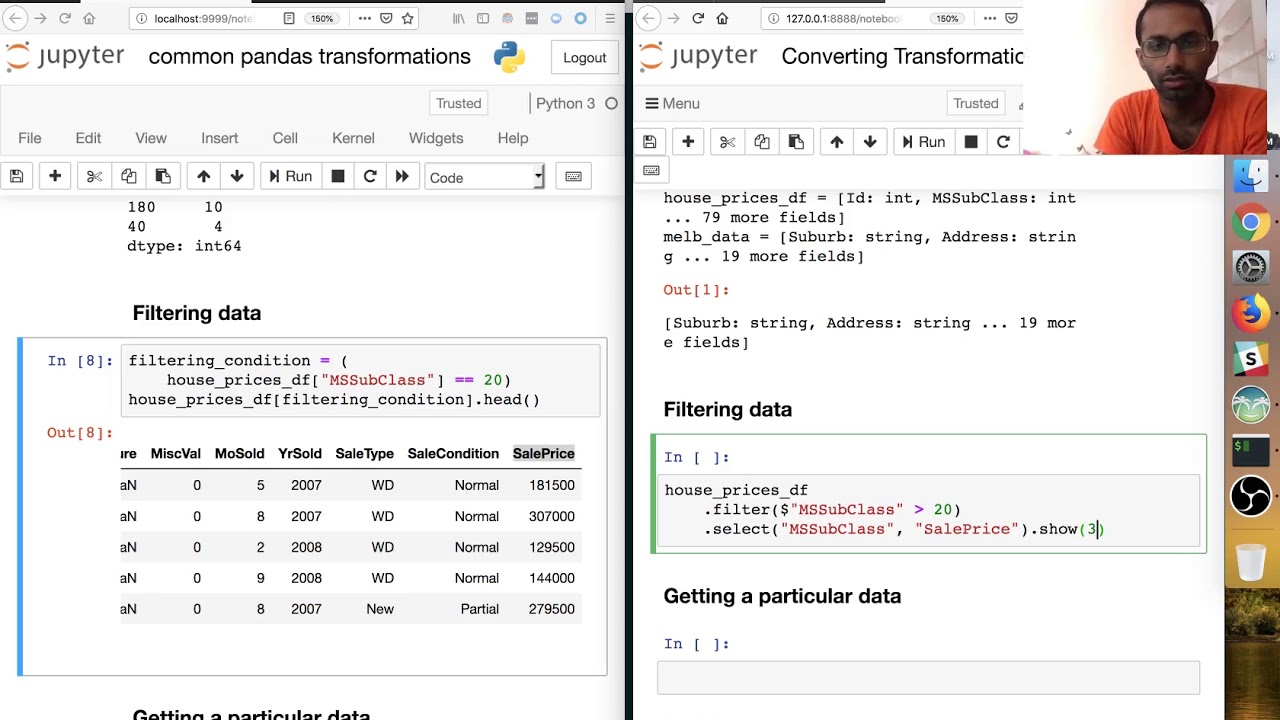The width and height of the screenshot is (1280, 720).
Task: Insert cell below in right notebook
Action: (688, 142)
